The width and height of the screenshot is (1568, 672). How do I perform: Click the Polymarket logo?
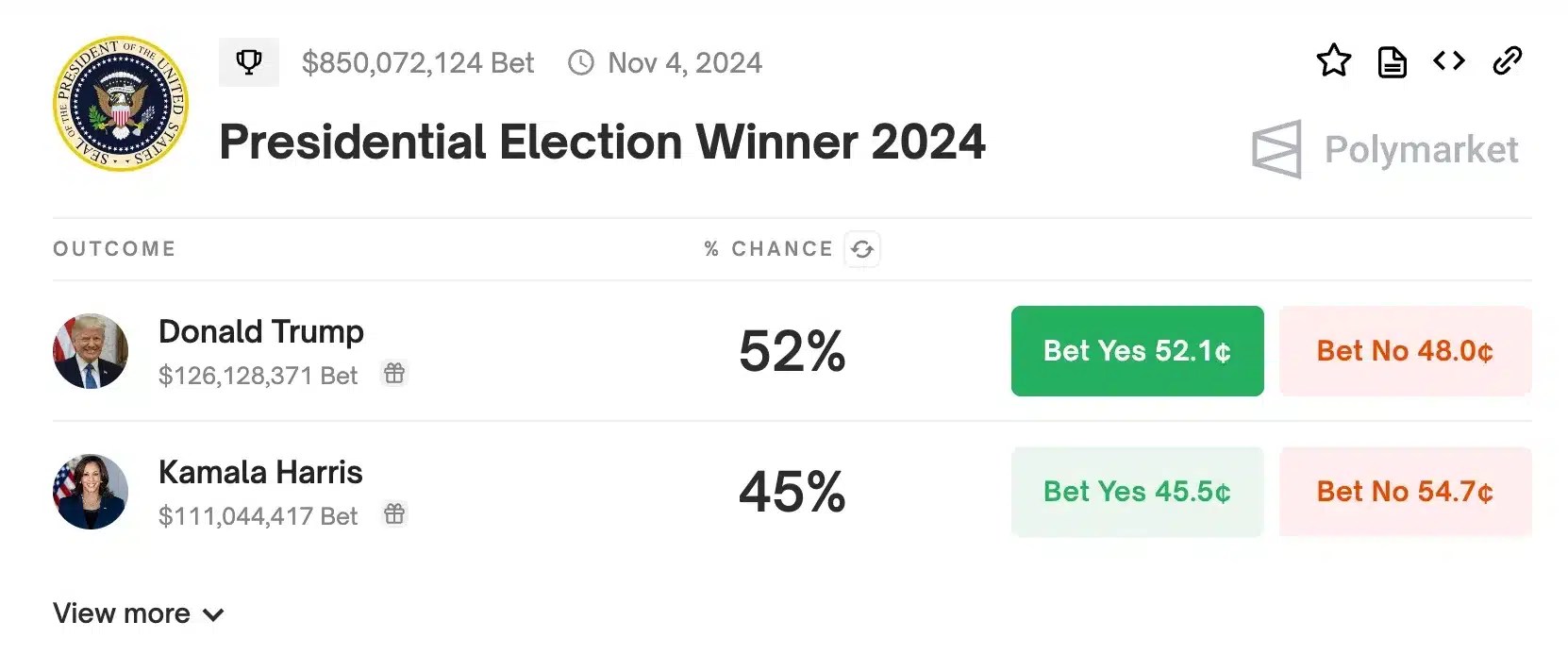click(x=1385, y=149)
